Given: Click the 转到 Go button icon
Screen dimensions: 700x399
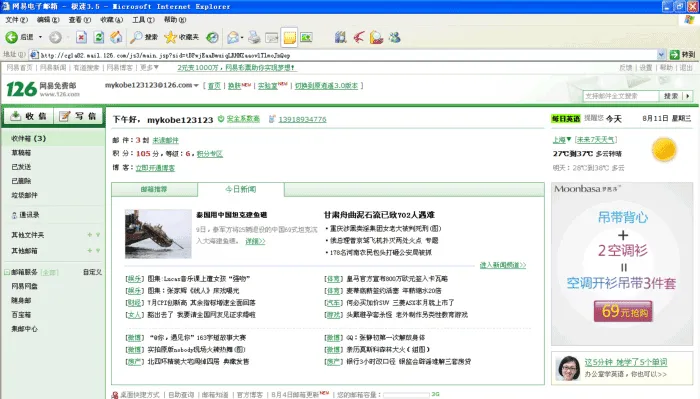Looking at the screenshot, I should coord(675,55).
